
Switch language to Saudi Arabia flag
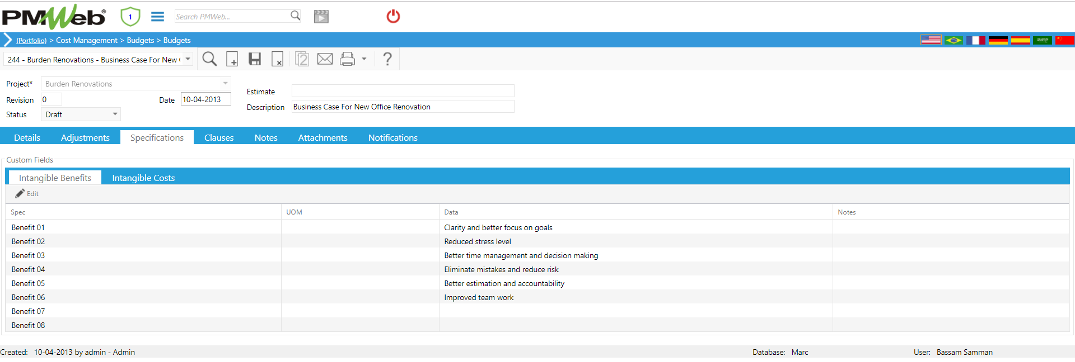pos(1042,40)
